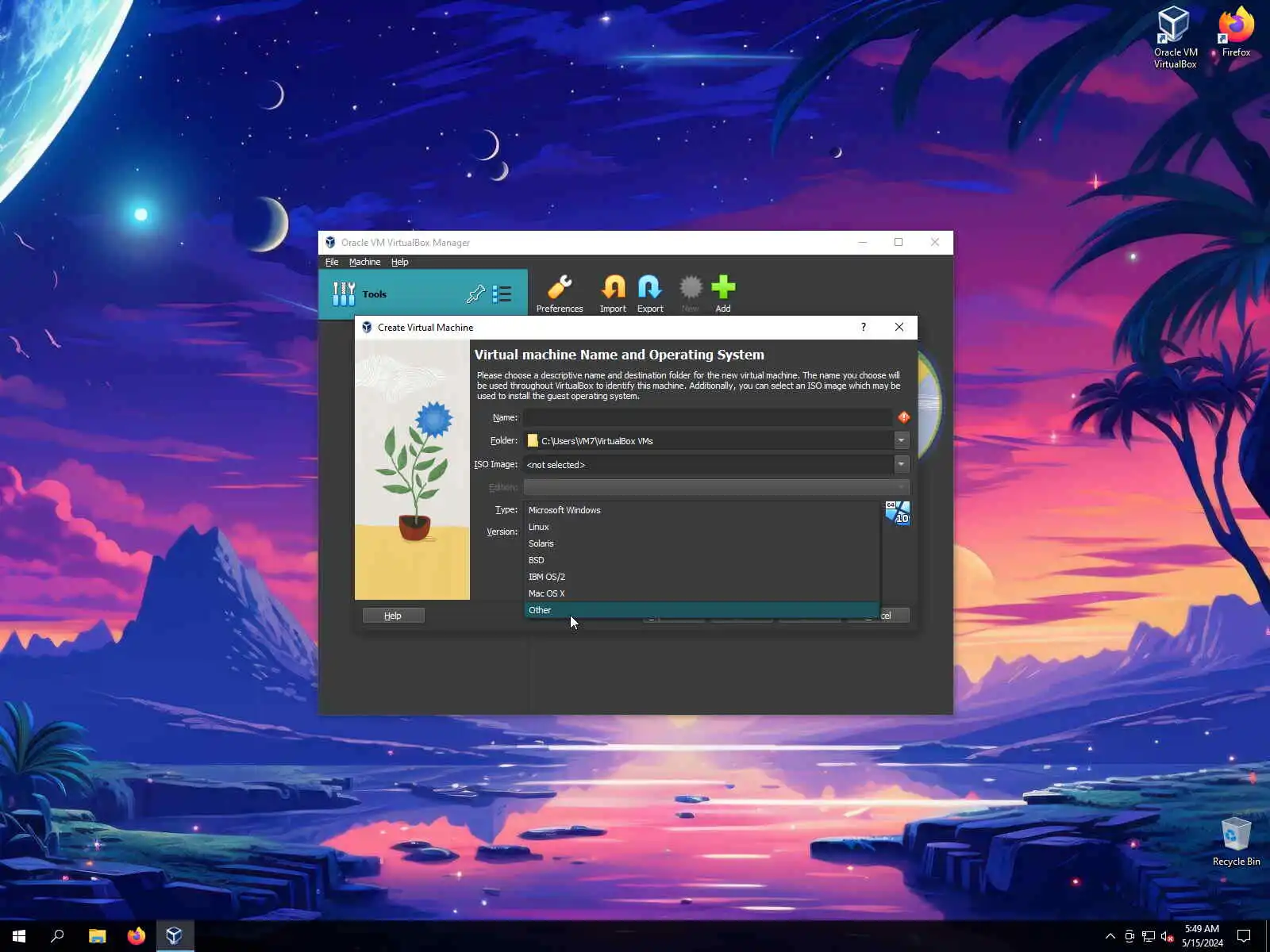This screenshot has width=1270, height=952.
Task: Click the muted volume icon in system tray
Action: pos(1167,936)
